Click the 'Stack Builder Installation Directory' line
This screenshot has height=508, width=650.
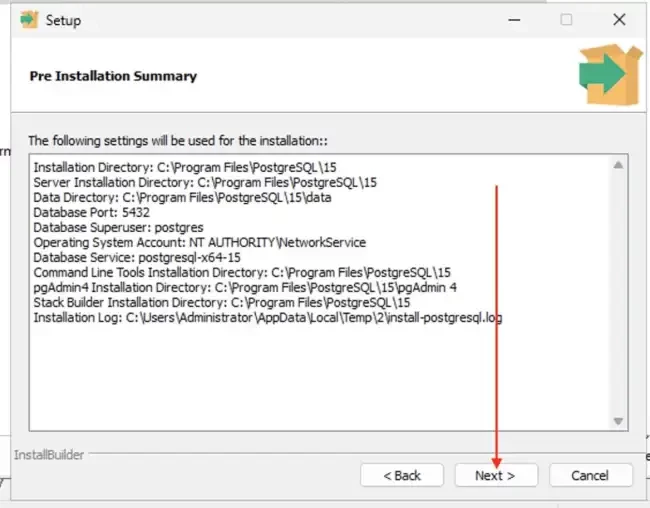tap(222, 302)
